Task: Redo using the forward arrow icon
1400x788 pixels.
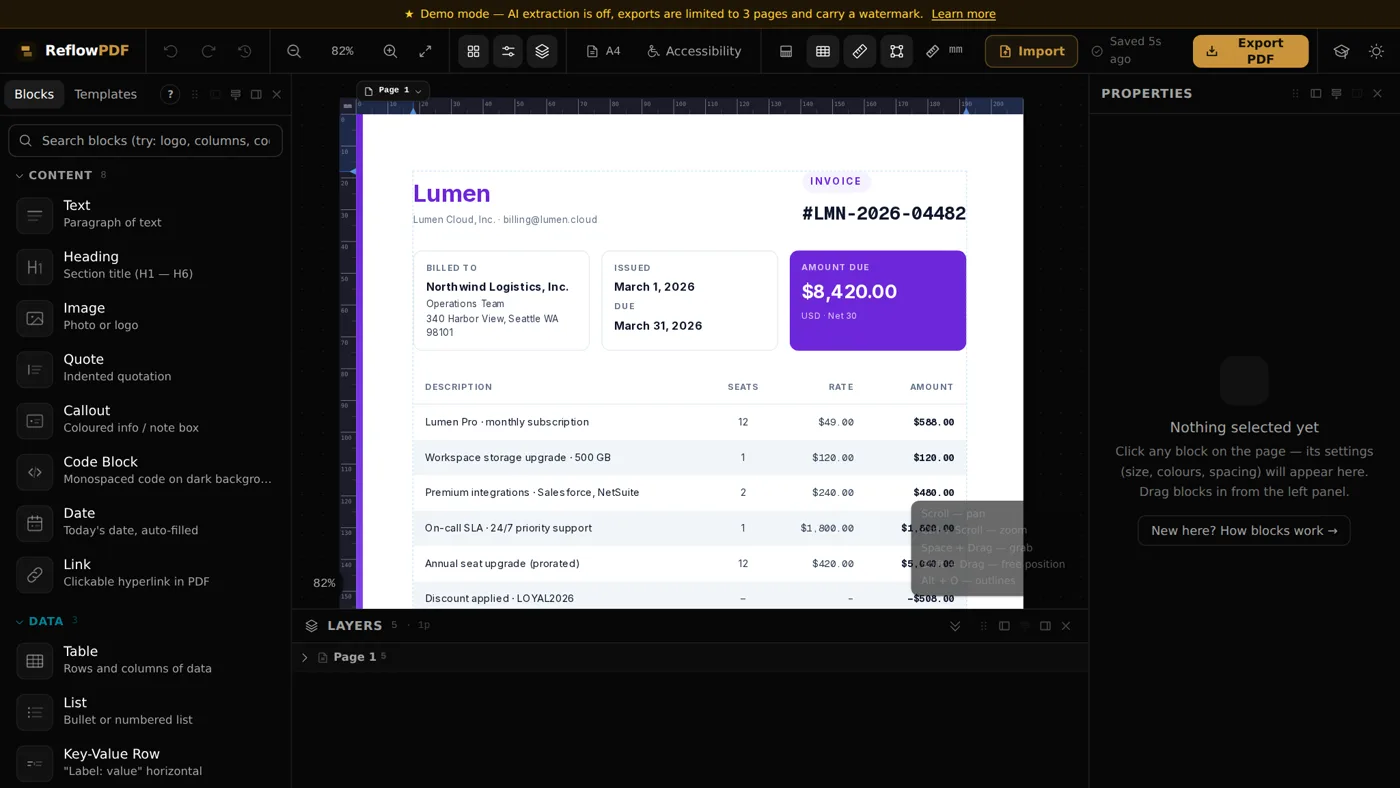Action: click(208, 51)
